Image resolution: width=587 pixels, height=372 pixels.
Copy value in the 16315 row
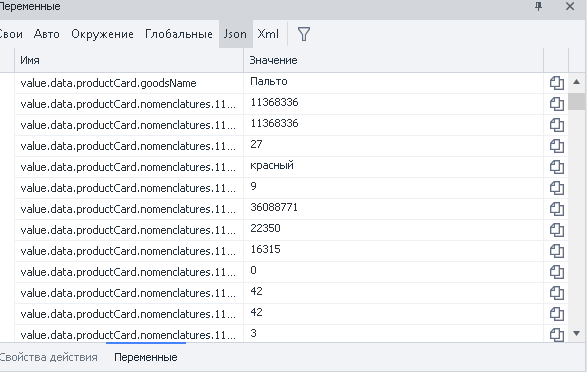[x=556, y=251]
